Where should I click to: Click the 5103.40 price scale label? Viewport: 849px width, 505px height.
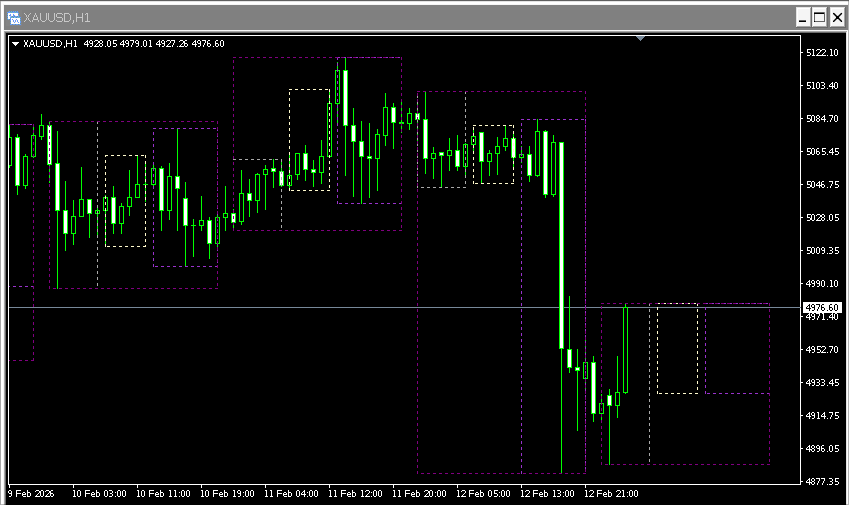point(822,86)
